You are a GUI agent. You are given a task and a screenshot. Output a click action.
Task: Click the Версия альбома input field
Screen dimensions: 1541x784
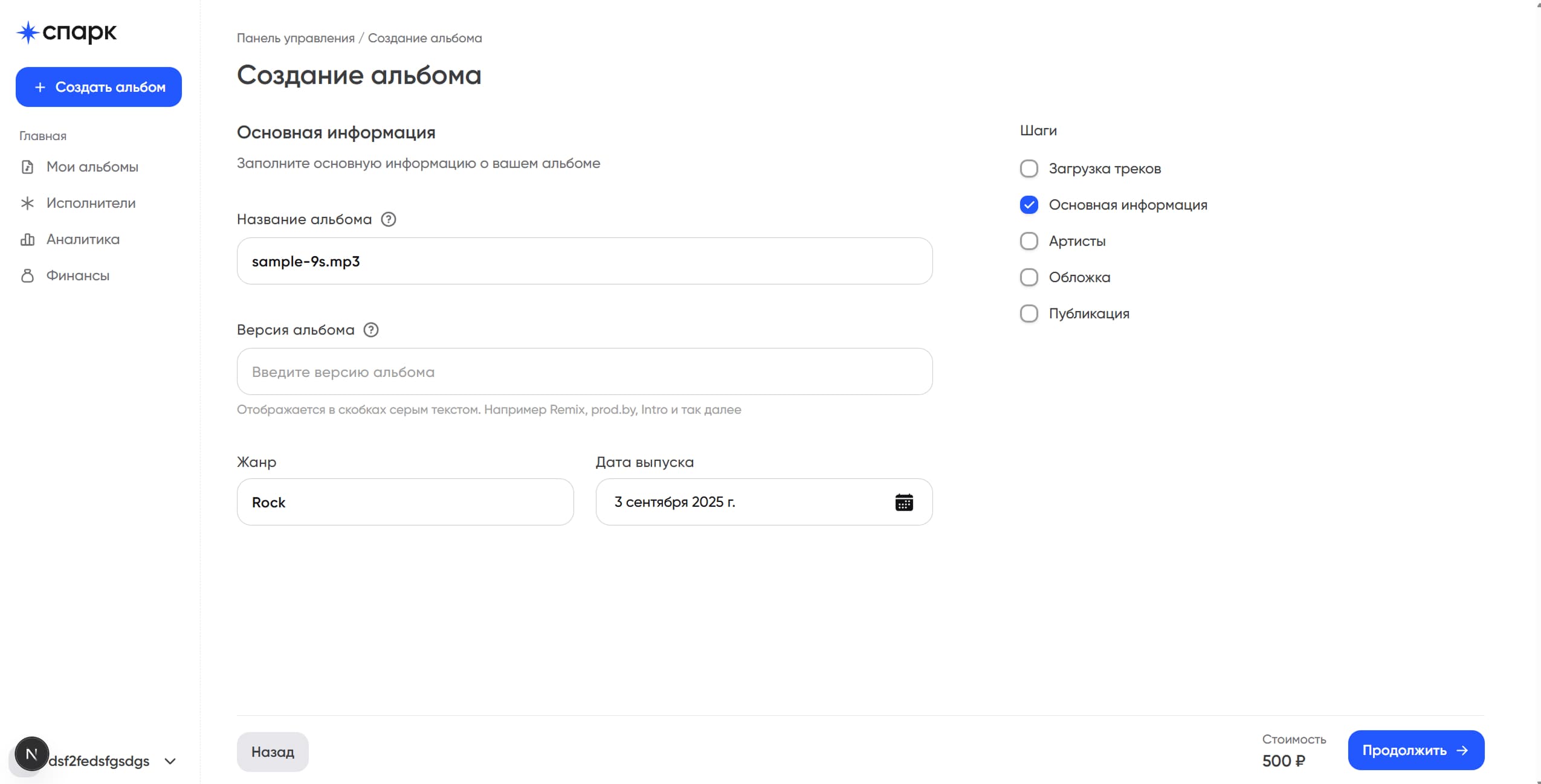point(584,371)
